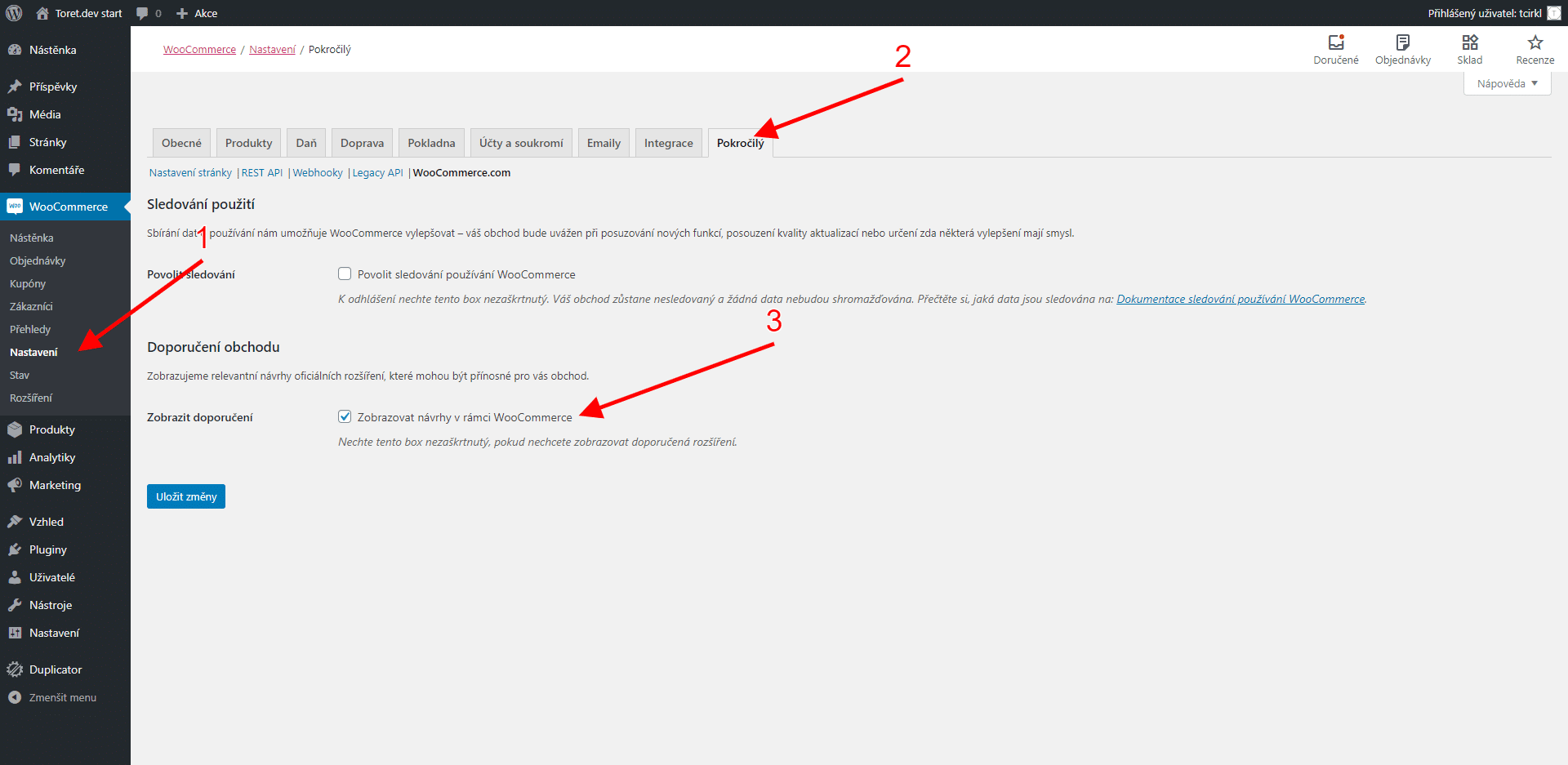Image resolution: width=1568 pixels, height=765 pixels.
Task: Uncheck Zobrazovat návrhy v rámci WooCommerce
Action: [x=345, y=416]
